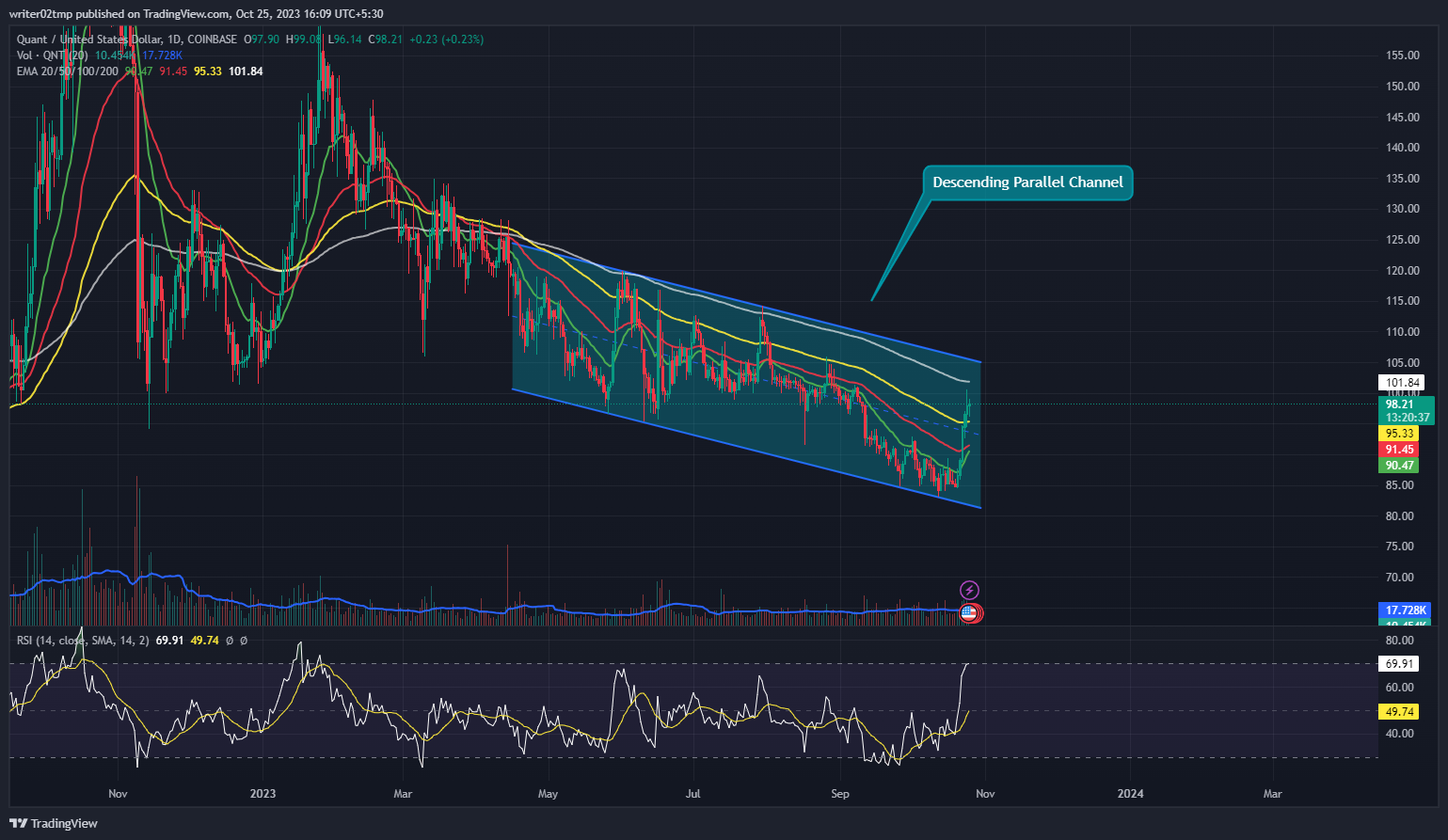Click the 2024 time axis label

click(x=1130, y=794)
